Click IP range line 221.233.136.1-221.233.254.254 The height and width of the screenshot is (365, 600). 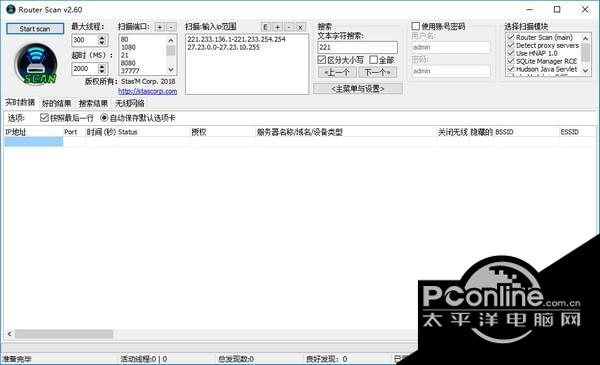pyautogui.click(x=236, y=39)
